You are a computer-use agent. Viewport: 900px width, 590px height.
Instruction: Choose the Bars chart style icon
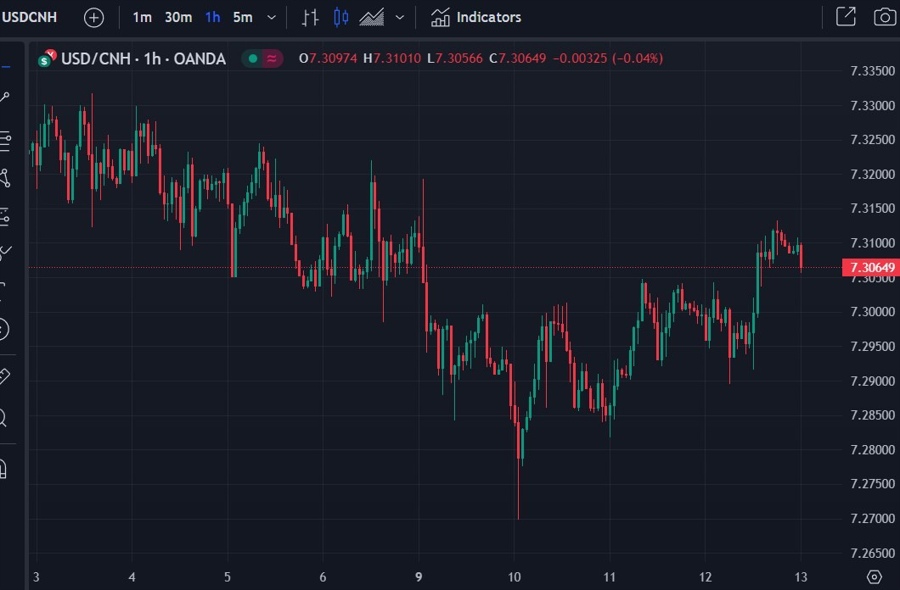(310, 17)
